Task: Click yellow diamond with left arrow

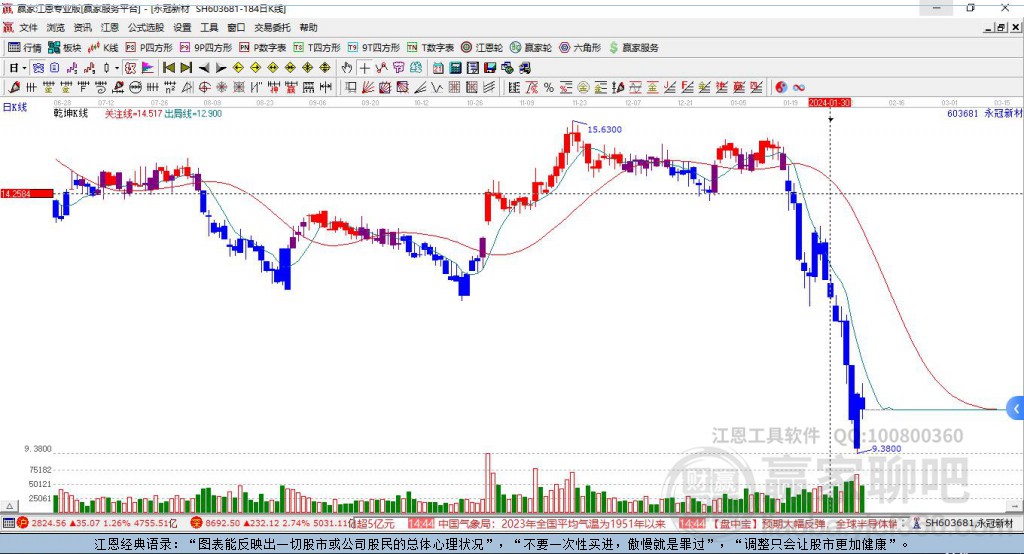Action: click(x=238, y=68)
